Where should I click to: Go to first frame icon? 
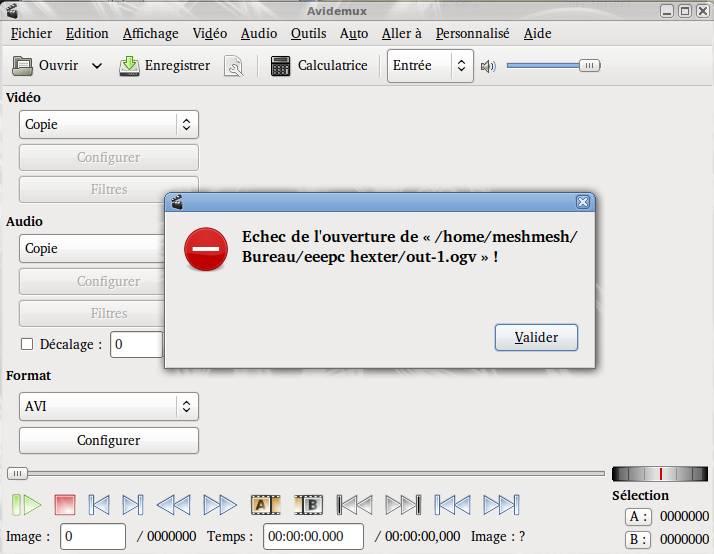tap(453, 505)
